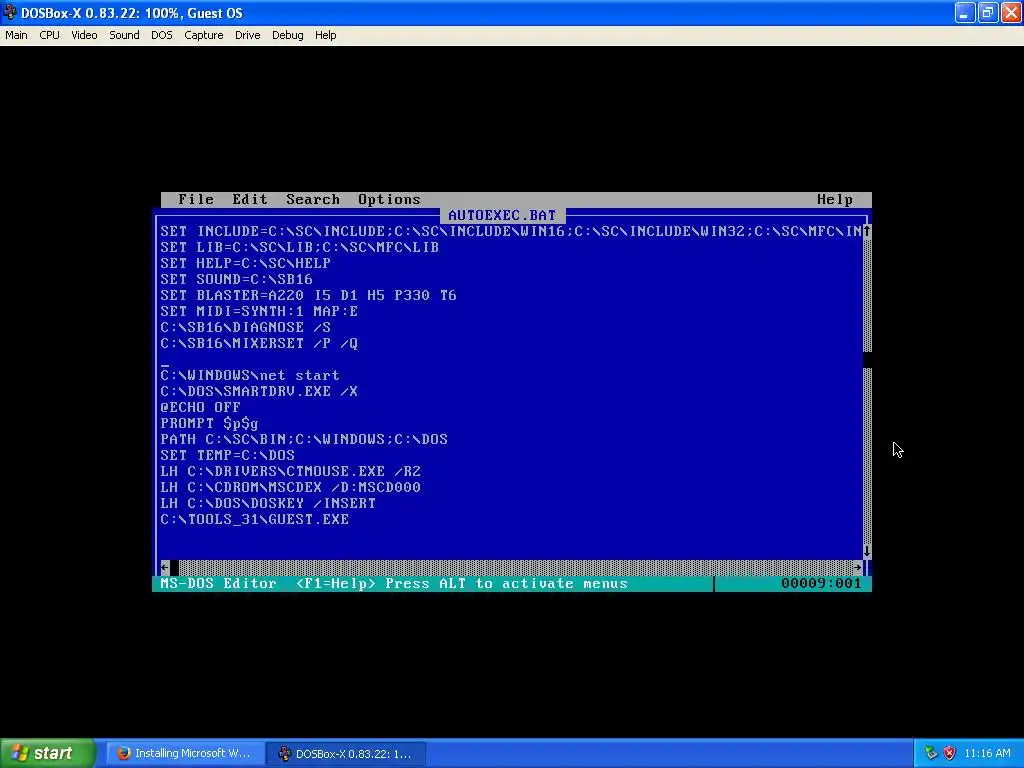
Task: Open the DOS menu
Action: [x=161, y=35]
